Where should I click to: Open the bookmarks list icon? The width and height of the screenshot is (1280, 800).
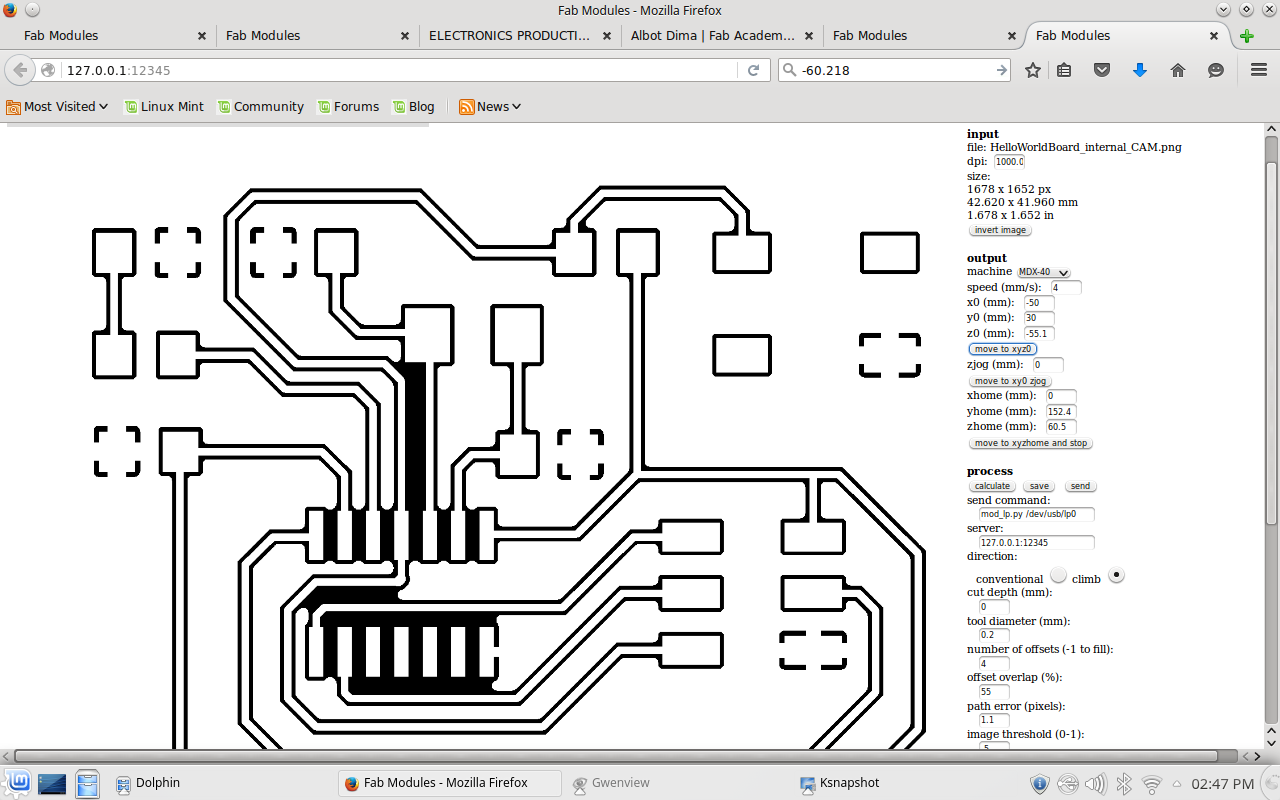pyautogui.click(x=1064, y=70)
